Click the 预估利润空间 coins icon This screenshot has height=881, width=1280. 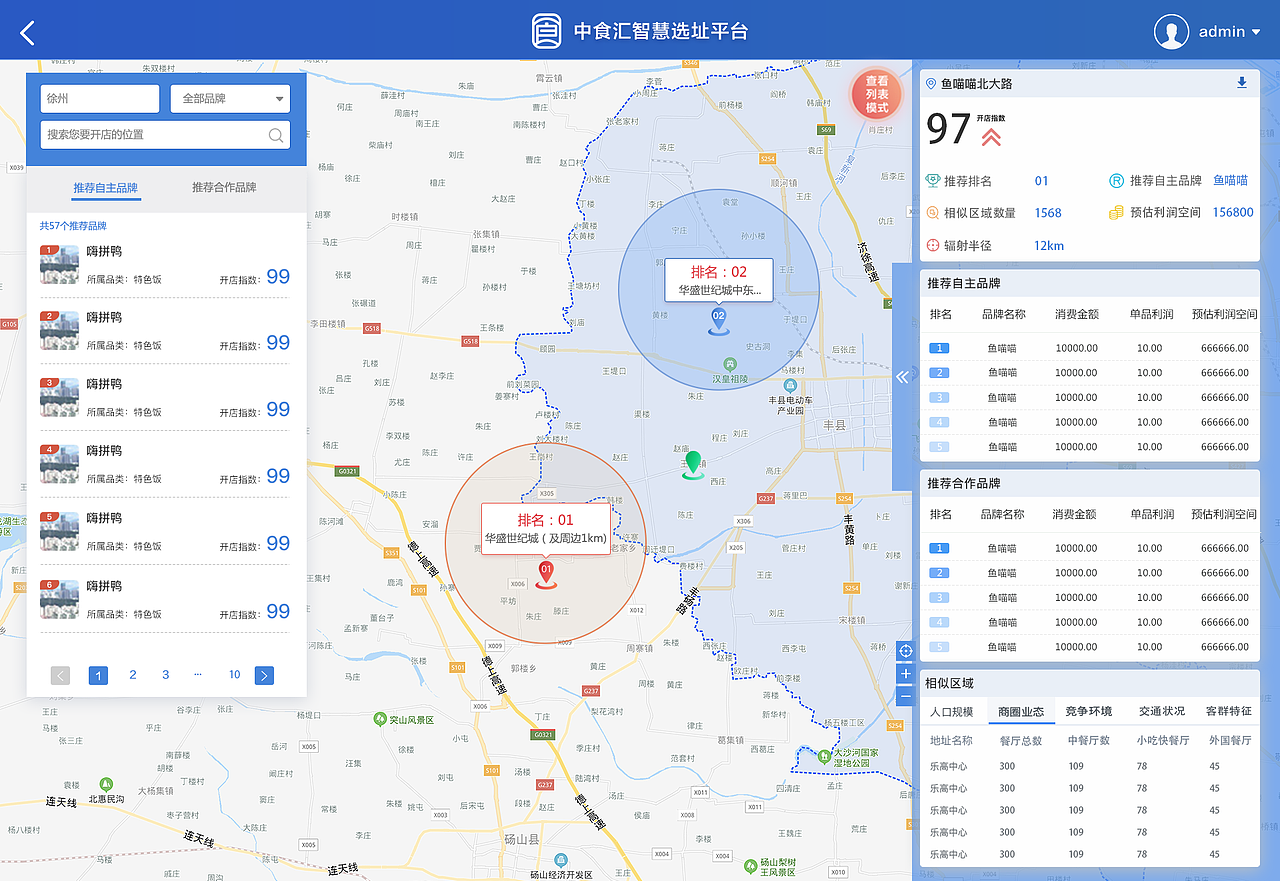click(1117, 213)
